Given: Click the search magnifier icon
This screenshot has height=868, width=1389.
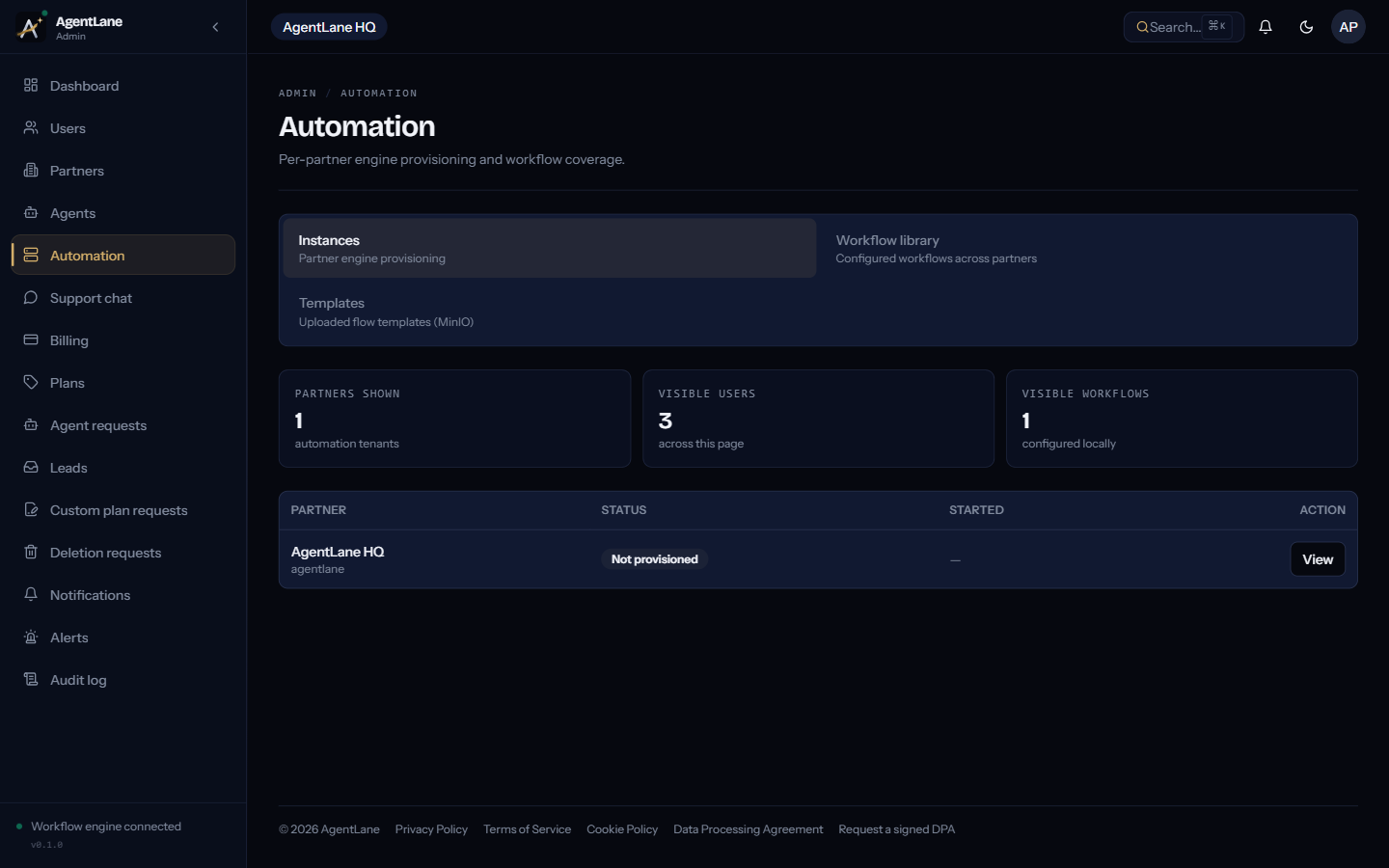Looking at the screenshot, I should 1142,27.
